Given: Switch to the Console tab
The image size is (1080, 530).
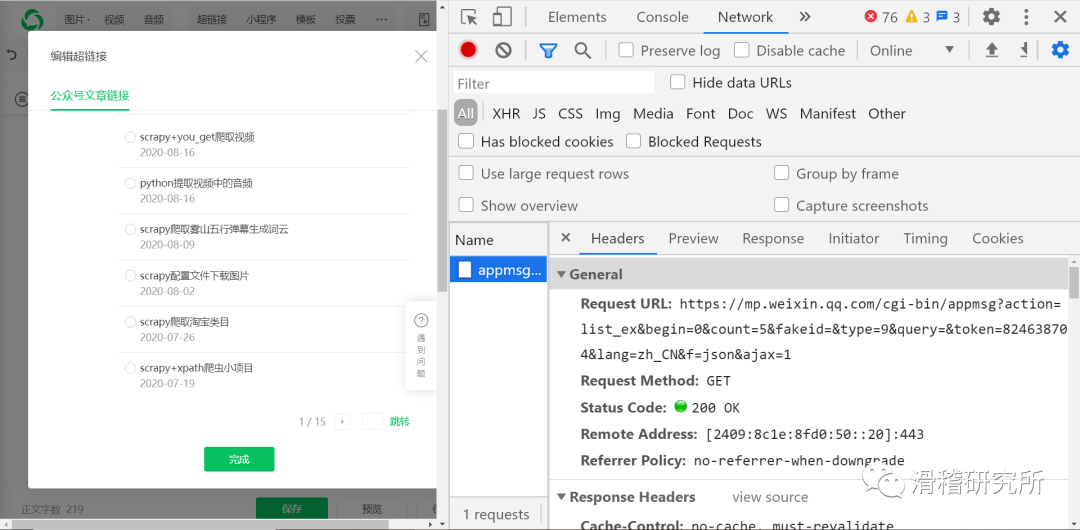Looking at the screenshot, I should [x=663, y=17].
